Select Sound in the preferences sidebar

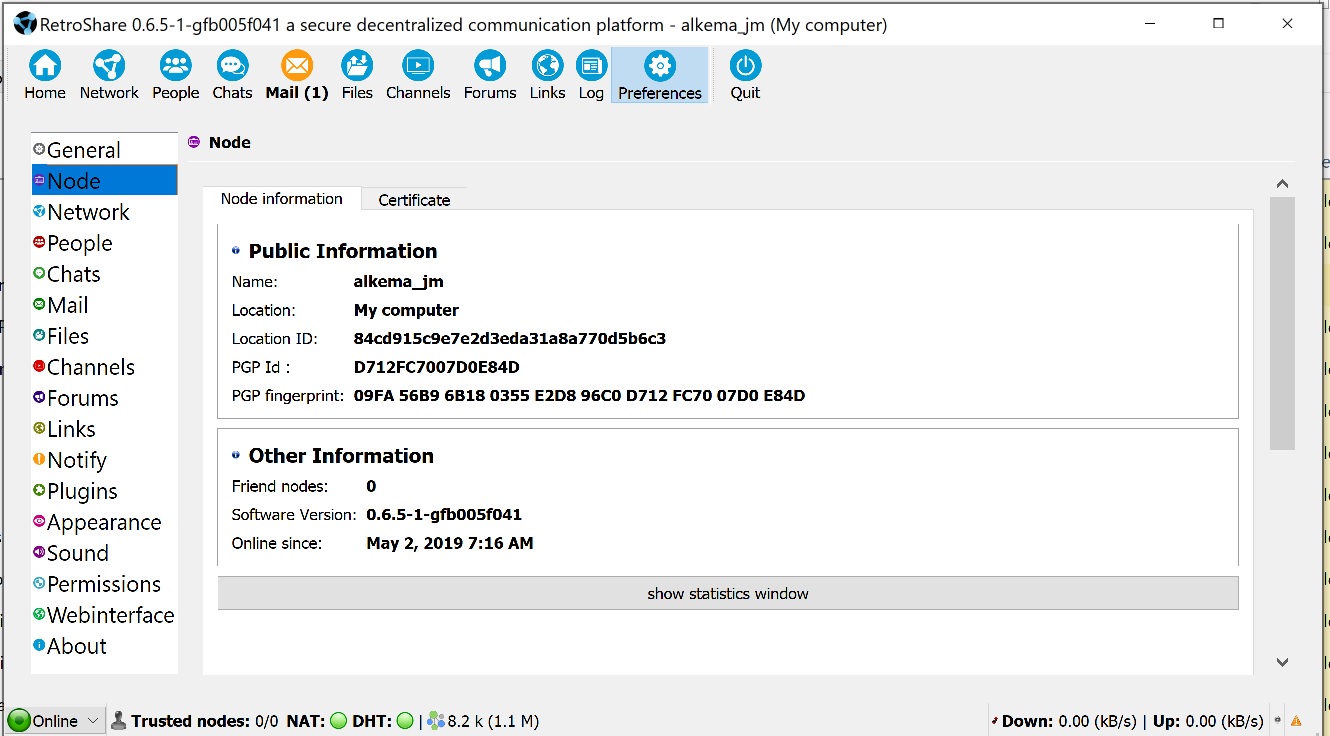(x=104, y=553)
